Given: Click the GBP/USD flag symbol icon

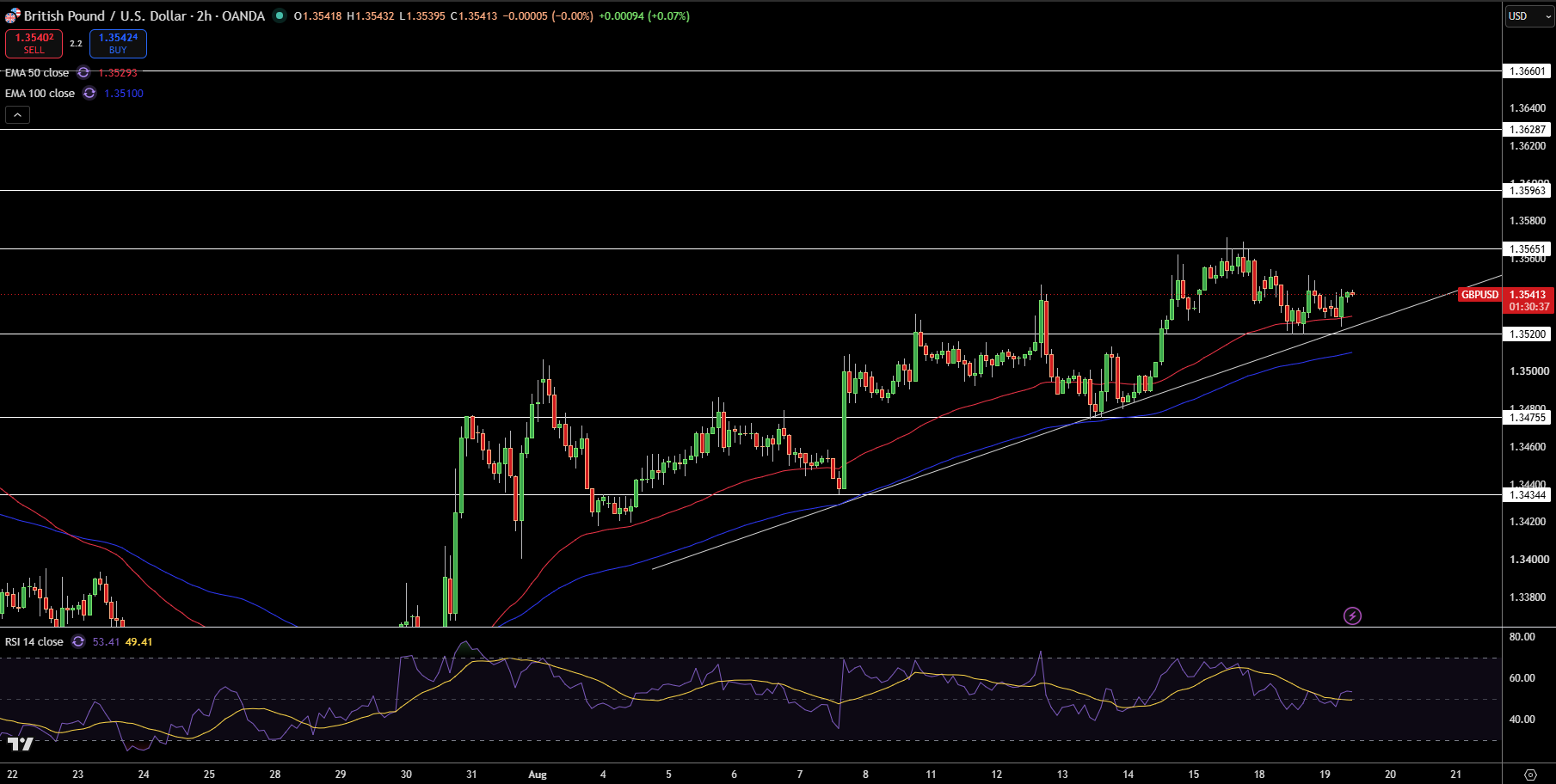Looking at the screenshot, I should click(x=12, y=15).
